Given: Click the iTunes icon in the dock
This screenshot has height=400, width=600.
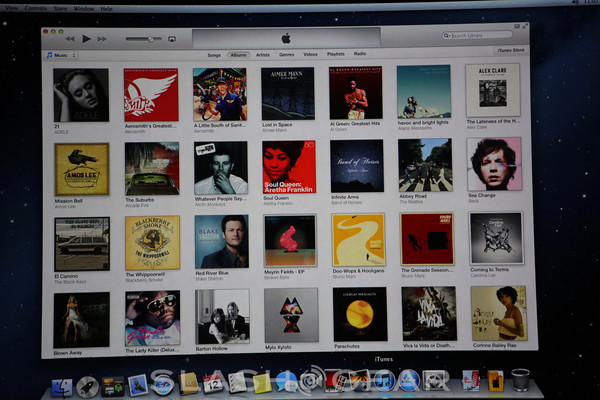Looking at the screenshot, I should coord(384,380).
